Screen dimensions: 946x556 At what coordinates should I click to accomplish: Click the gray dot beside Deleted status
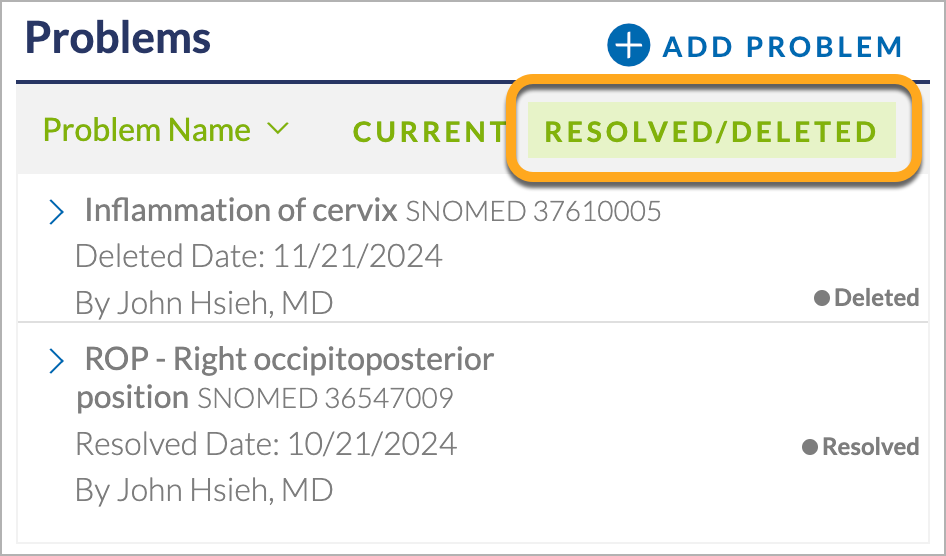pos(822,298)
